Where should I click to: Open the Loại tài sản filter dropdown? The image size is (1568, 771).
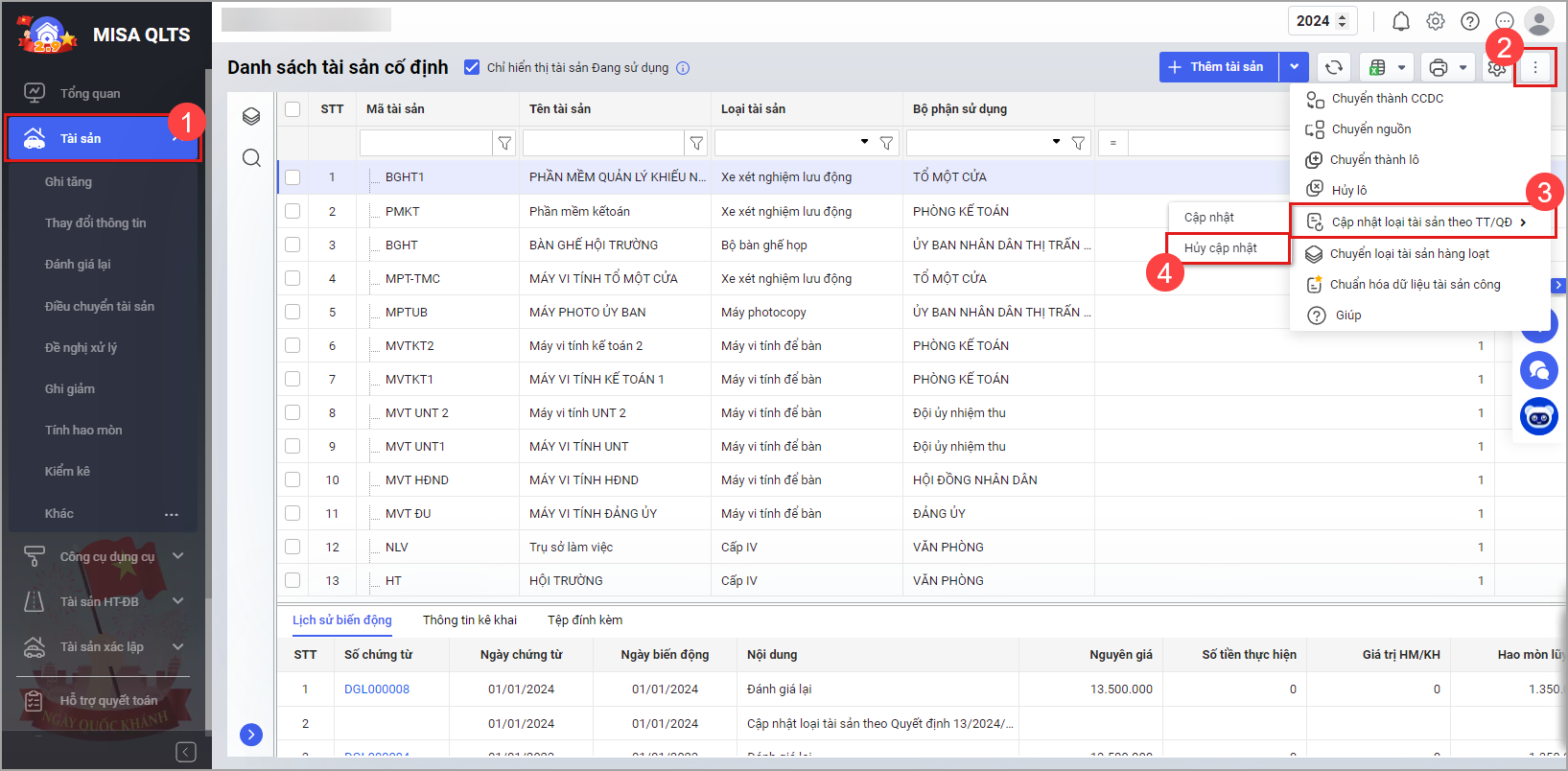864,142
